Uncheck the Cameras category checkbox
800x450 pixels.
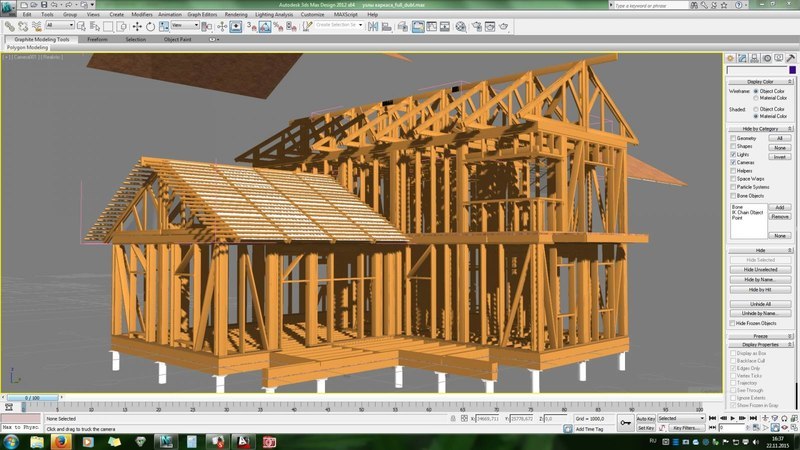(733, 162)
